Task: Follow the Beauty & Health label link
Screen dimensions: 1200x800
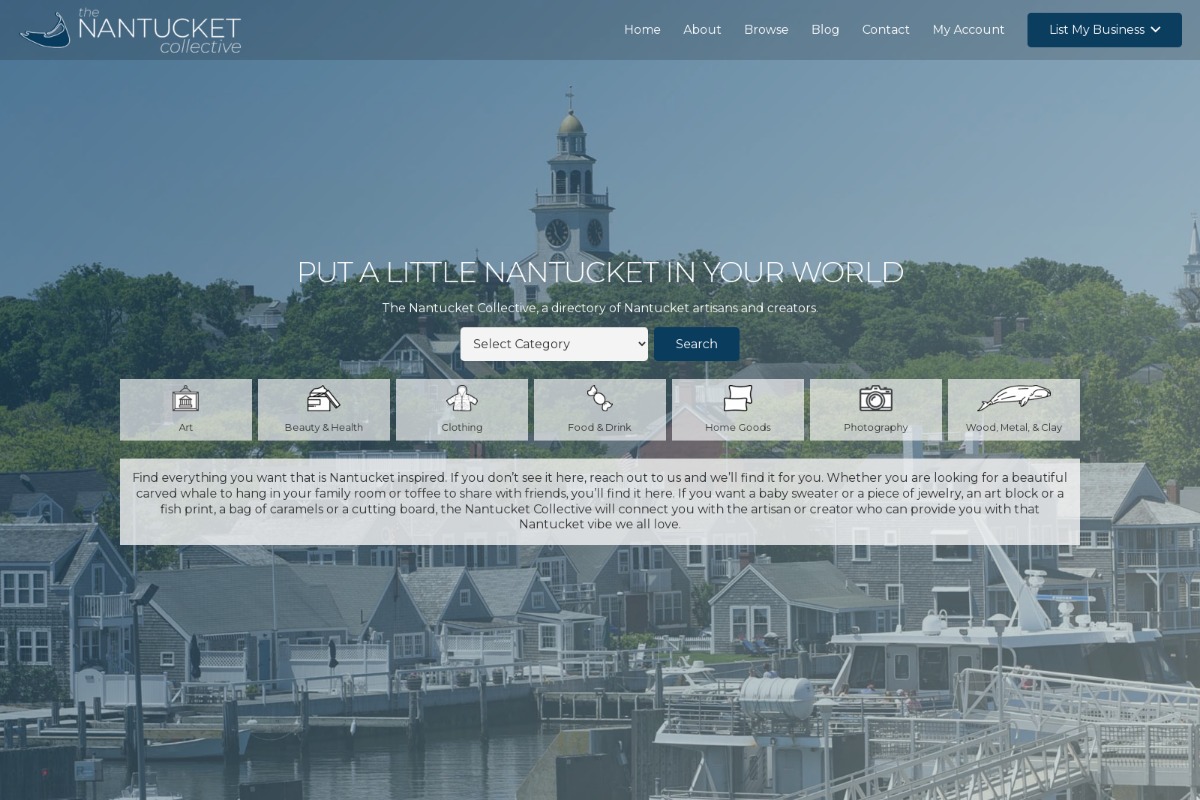Action: coord(324,427)
